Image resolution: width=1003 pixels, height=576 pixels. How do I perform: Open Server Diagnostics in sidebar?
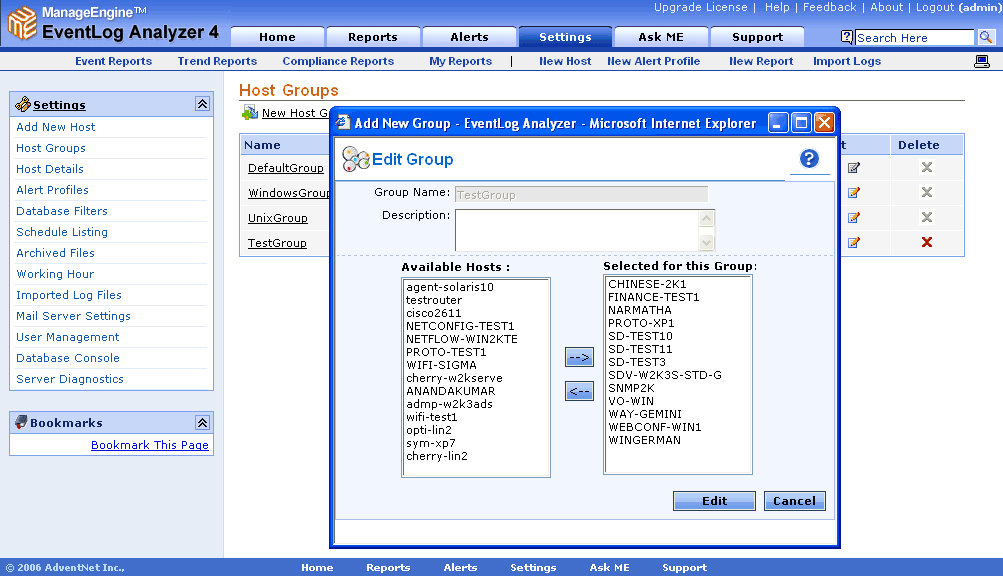tap(70, 379)
